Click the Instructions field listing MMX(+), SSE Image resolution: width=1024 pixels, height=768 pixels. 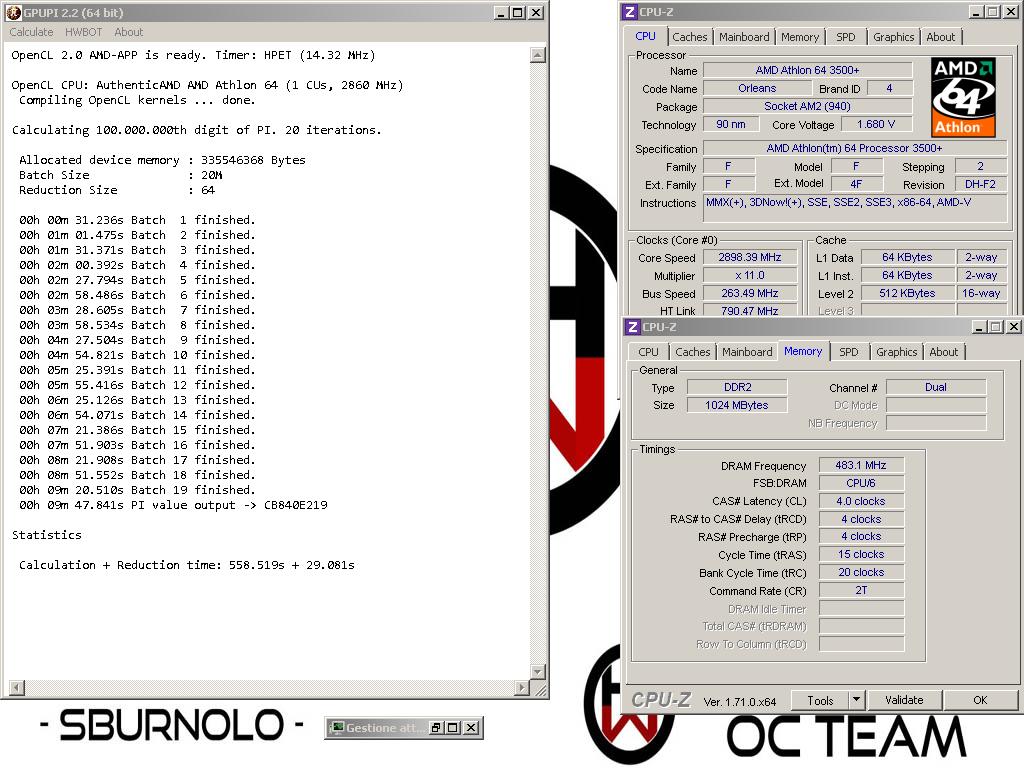pos(855,208)
